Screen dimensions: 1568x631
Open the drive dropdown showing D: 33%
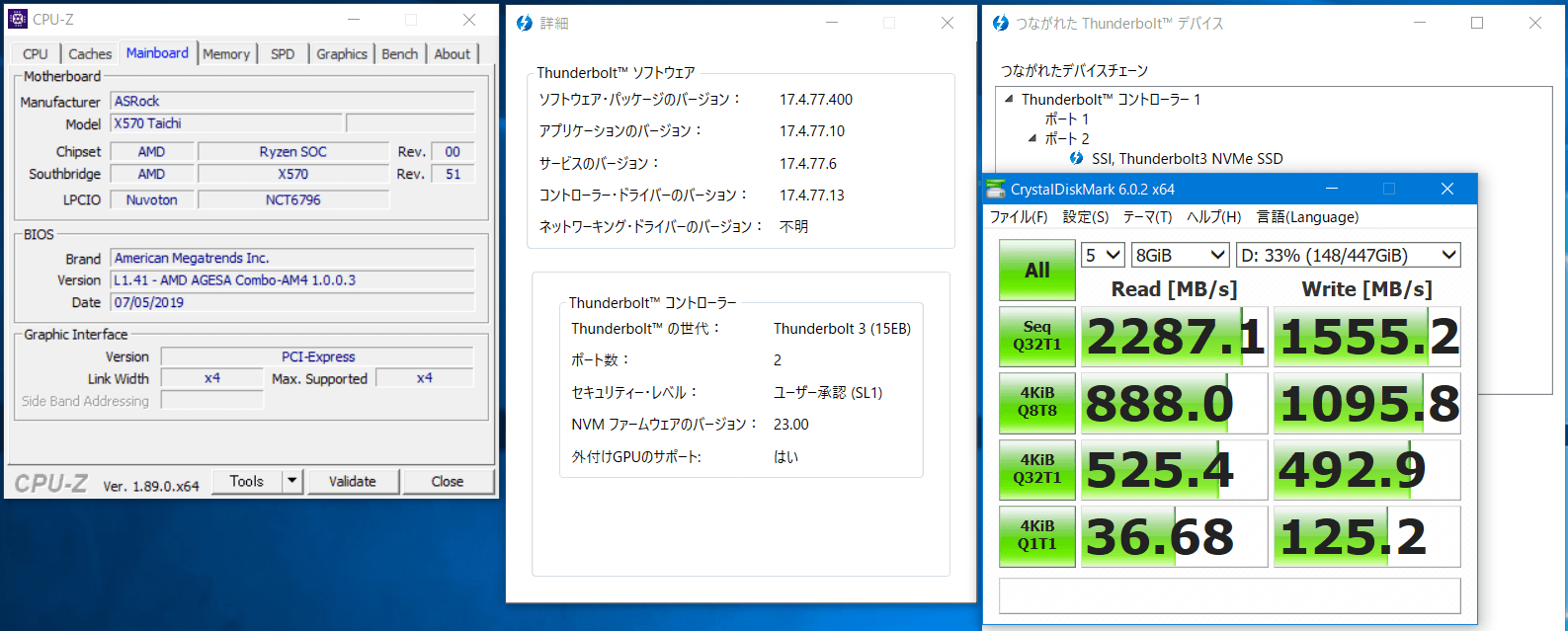pyautogui.click(x=1349, y=255)
